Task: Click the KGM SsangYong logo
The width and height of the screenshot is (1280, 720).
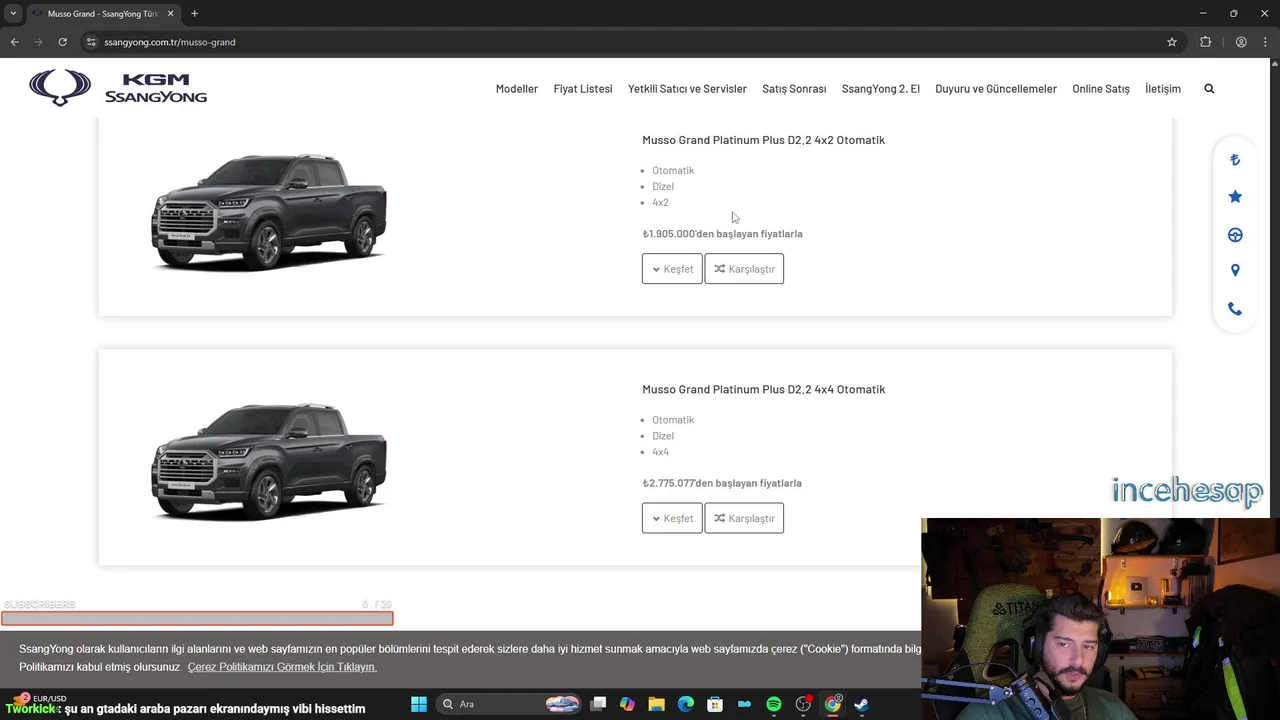Action: [x=118, y=88]
